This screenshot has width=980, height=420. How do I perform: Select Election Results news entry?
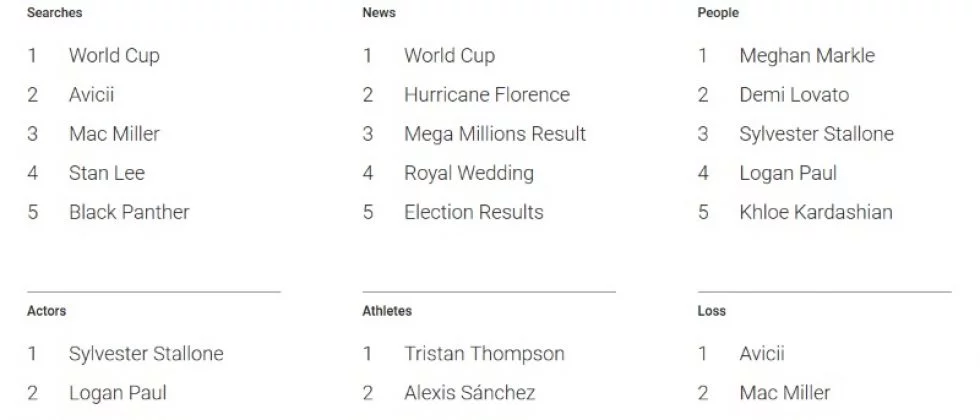(474, 212)
